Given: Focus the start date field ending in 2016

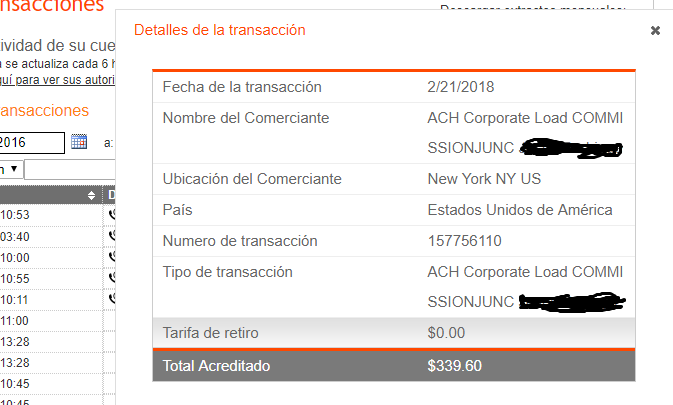Looking at the screenshot, I should pyautogui.click(x=32, y=143).
